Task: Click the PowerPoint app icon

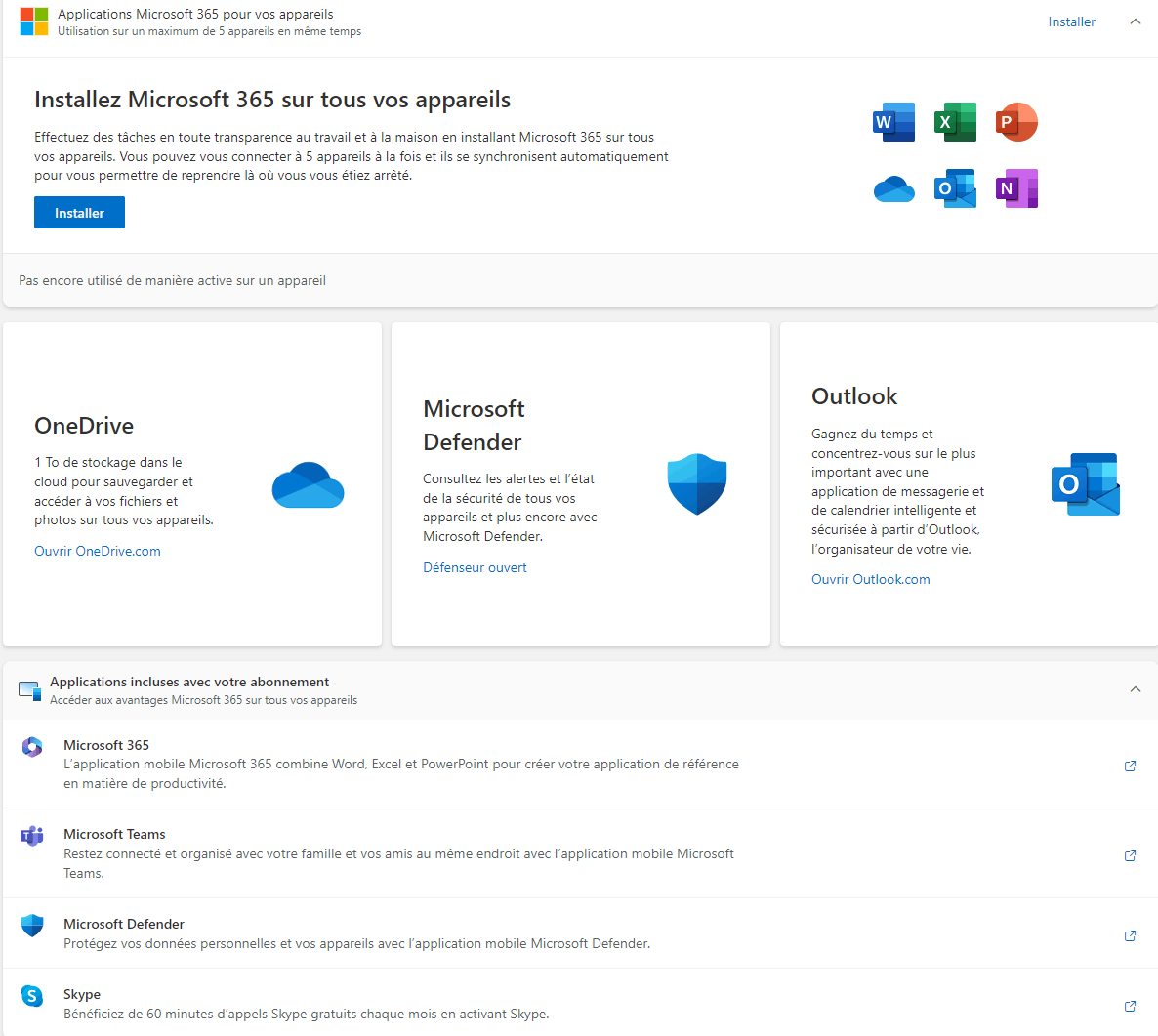Action: [x=1016, y=122]
